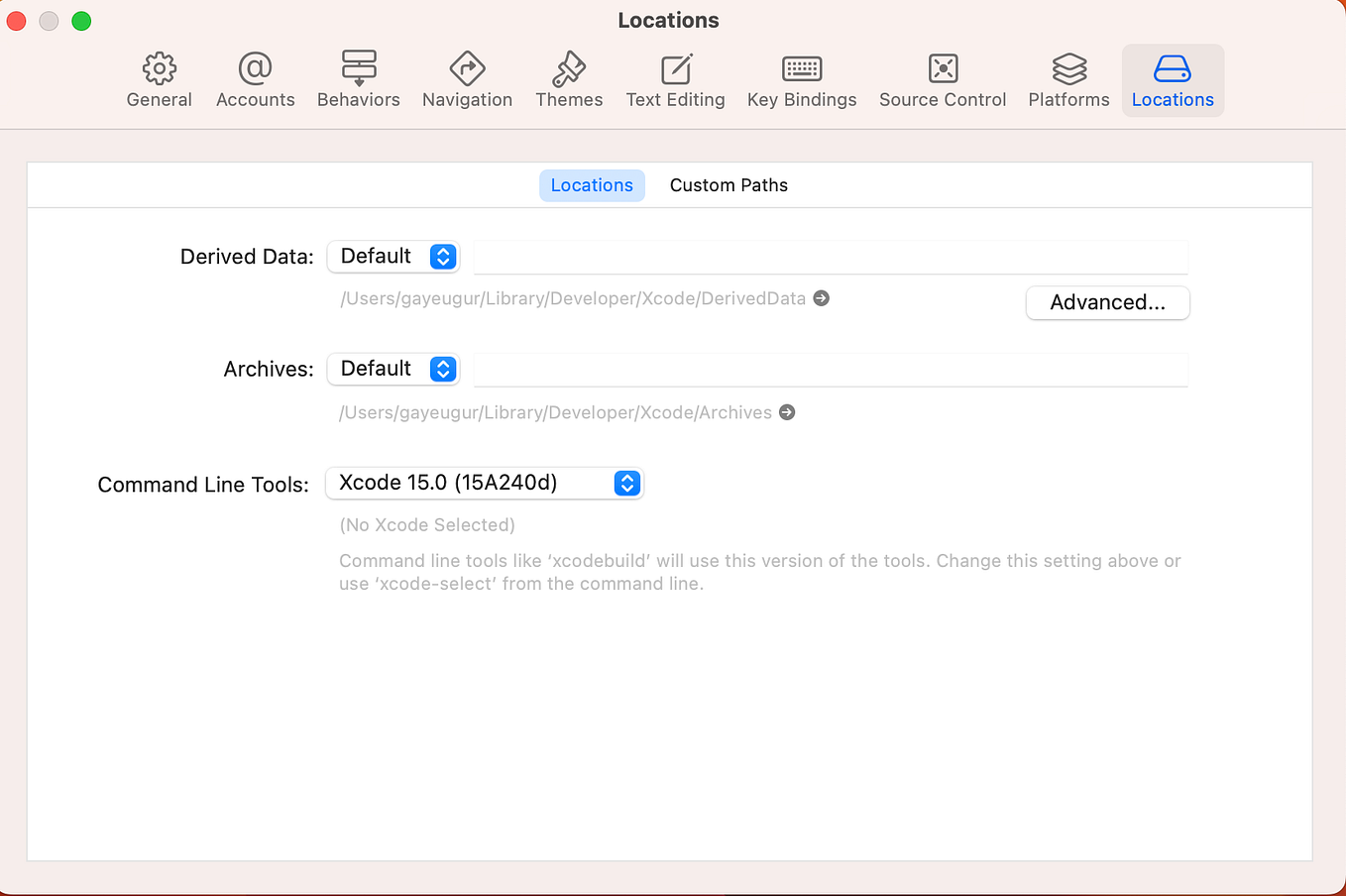Switch to the Custom Paths tab
The height and width of the screenshot is (896, 1346).
click(x=729, y=185)
